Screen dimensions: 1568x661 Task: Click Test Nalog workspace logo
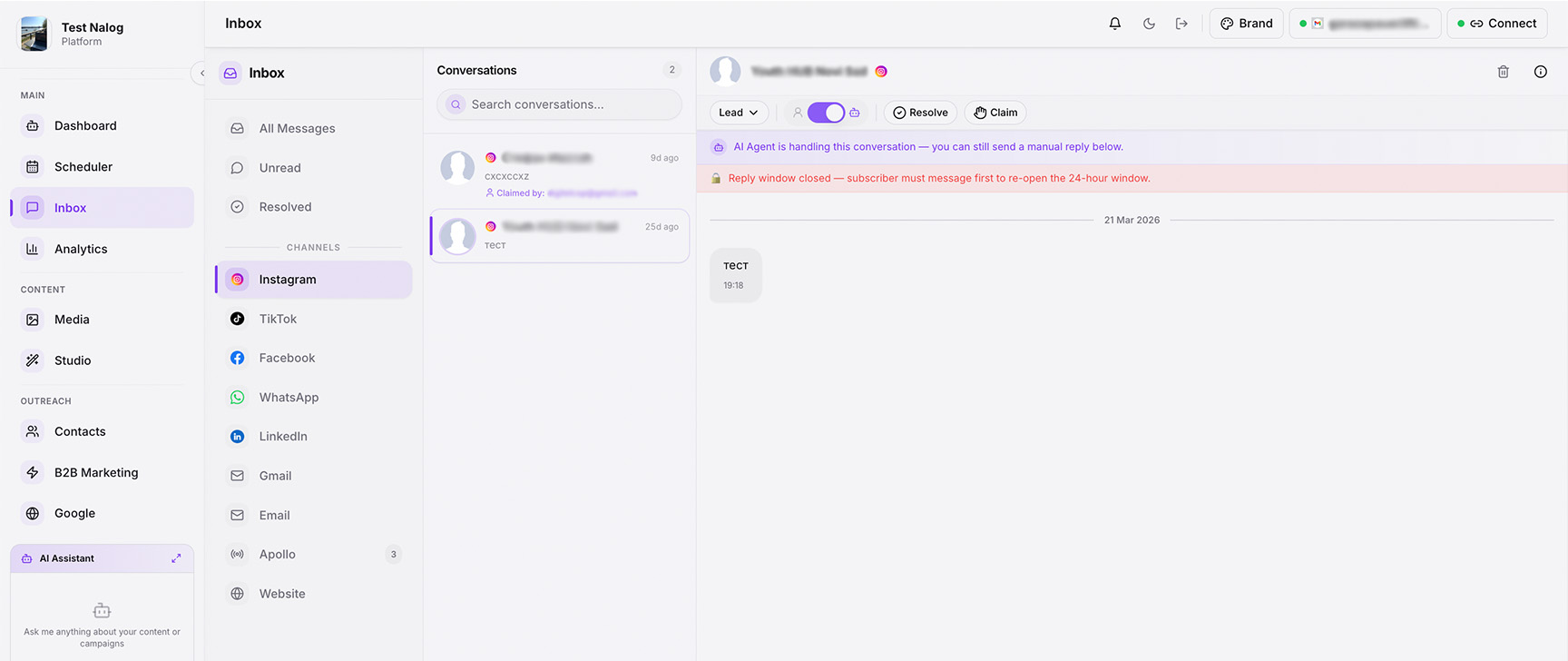(x=34, y=34)
